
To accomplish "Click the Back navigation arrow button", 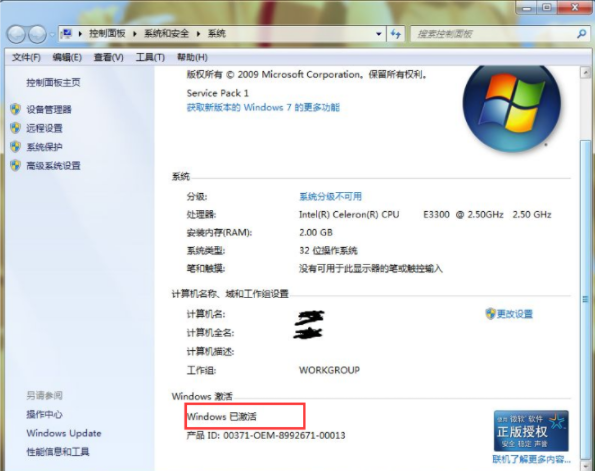I will click(16, 35).
